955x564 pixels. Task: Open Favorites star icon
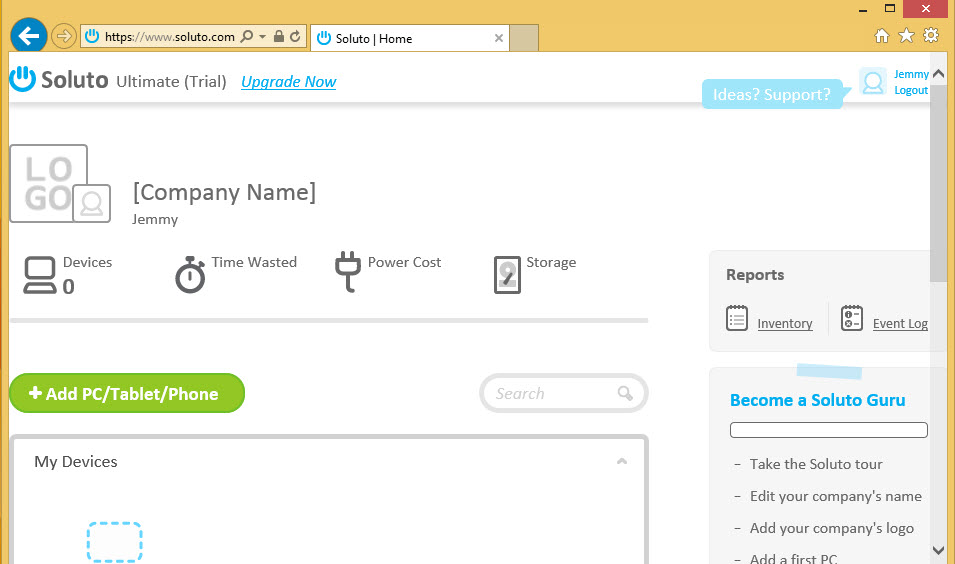pos(906,36)
